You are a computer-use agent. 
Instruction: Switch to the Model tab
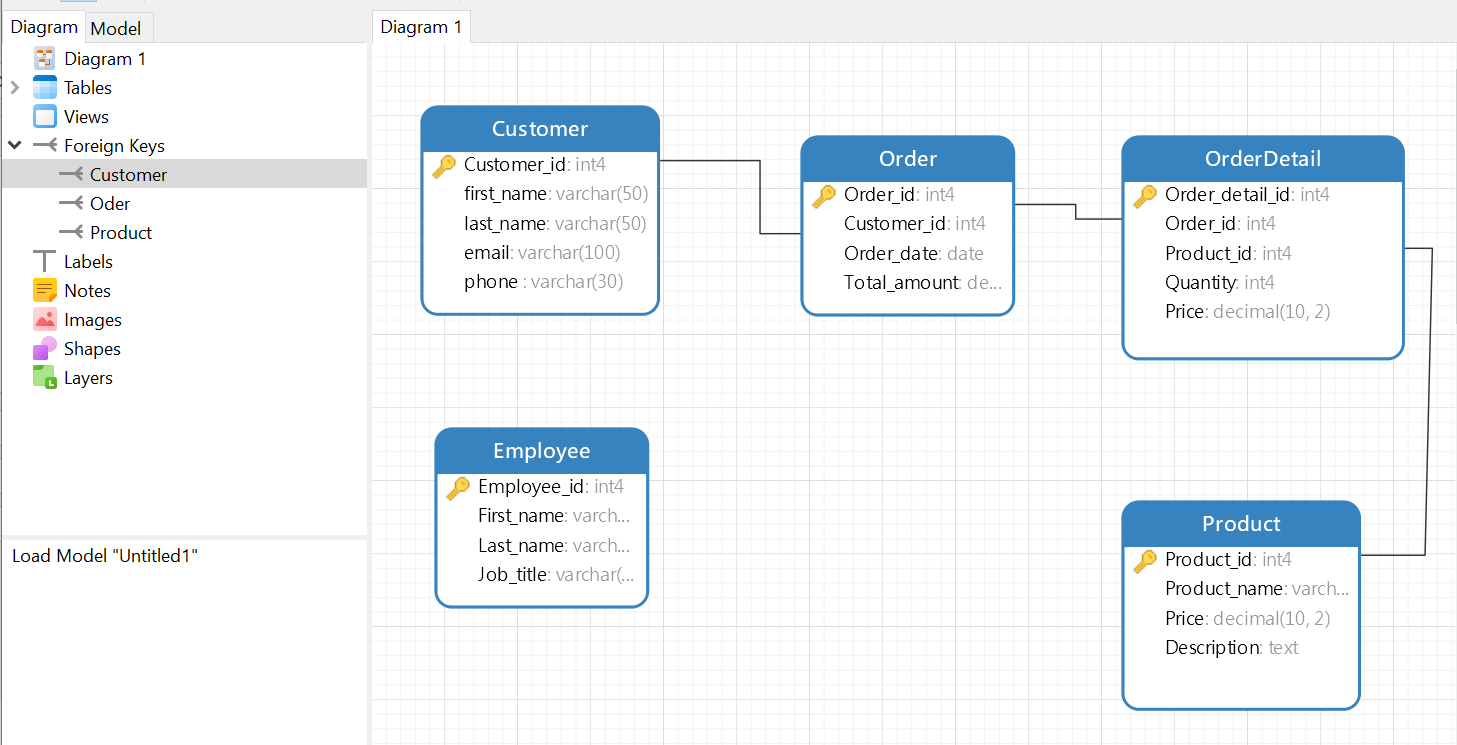[116, 28]
